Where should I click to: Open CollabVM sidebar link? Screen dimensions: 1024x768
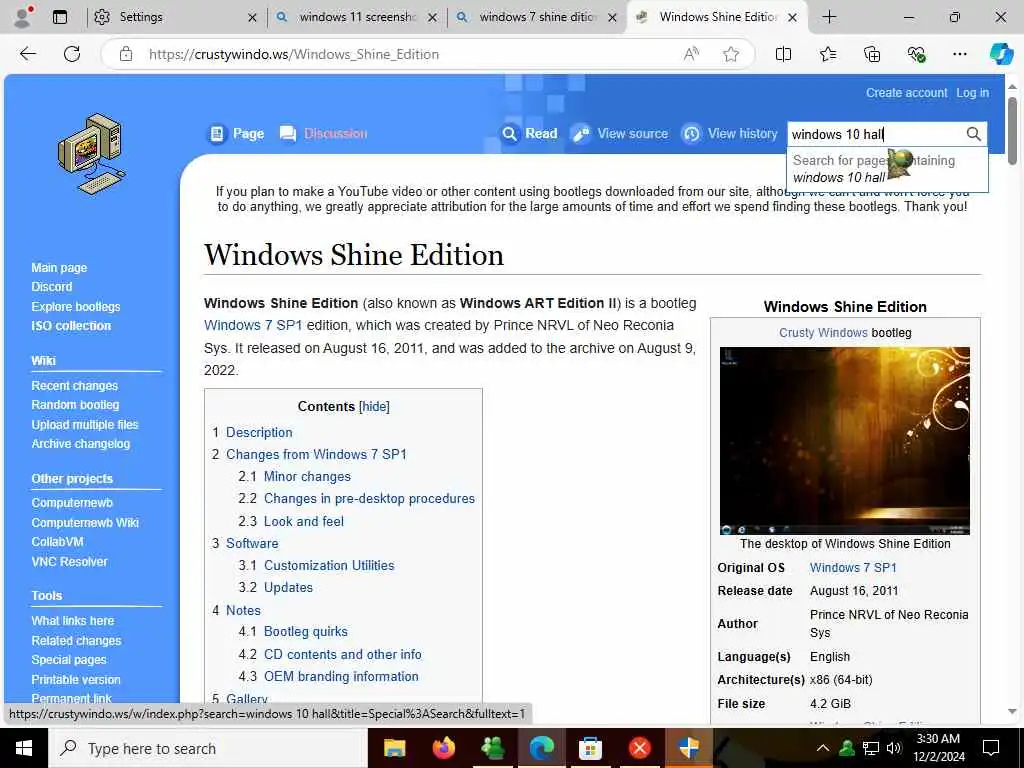point(57,542)
